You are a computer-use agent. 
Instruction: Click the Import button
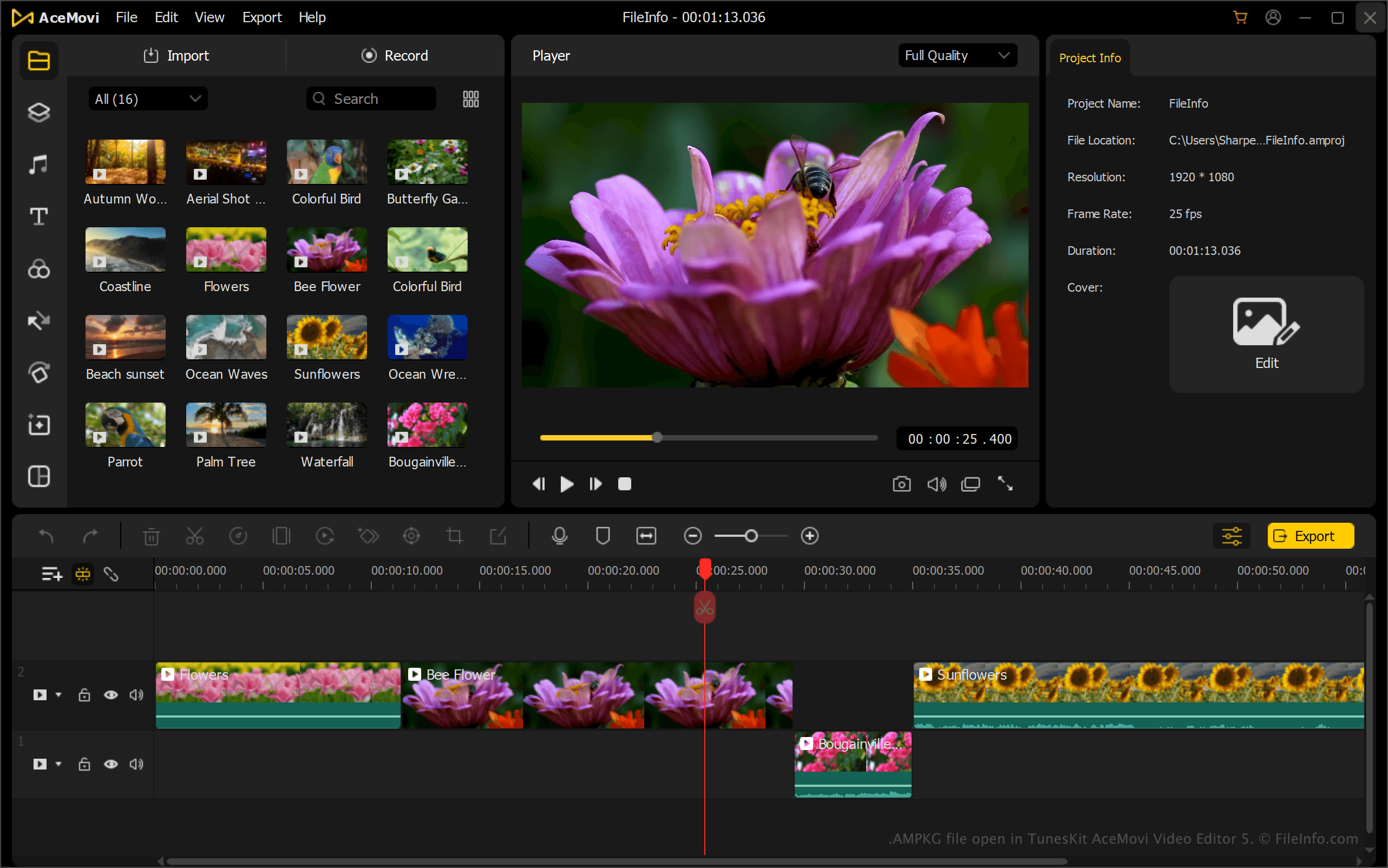(x=176, y=55)
